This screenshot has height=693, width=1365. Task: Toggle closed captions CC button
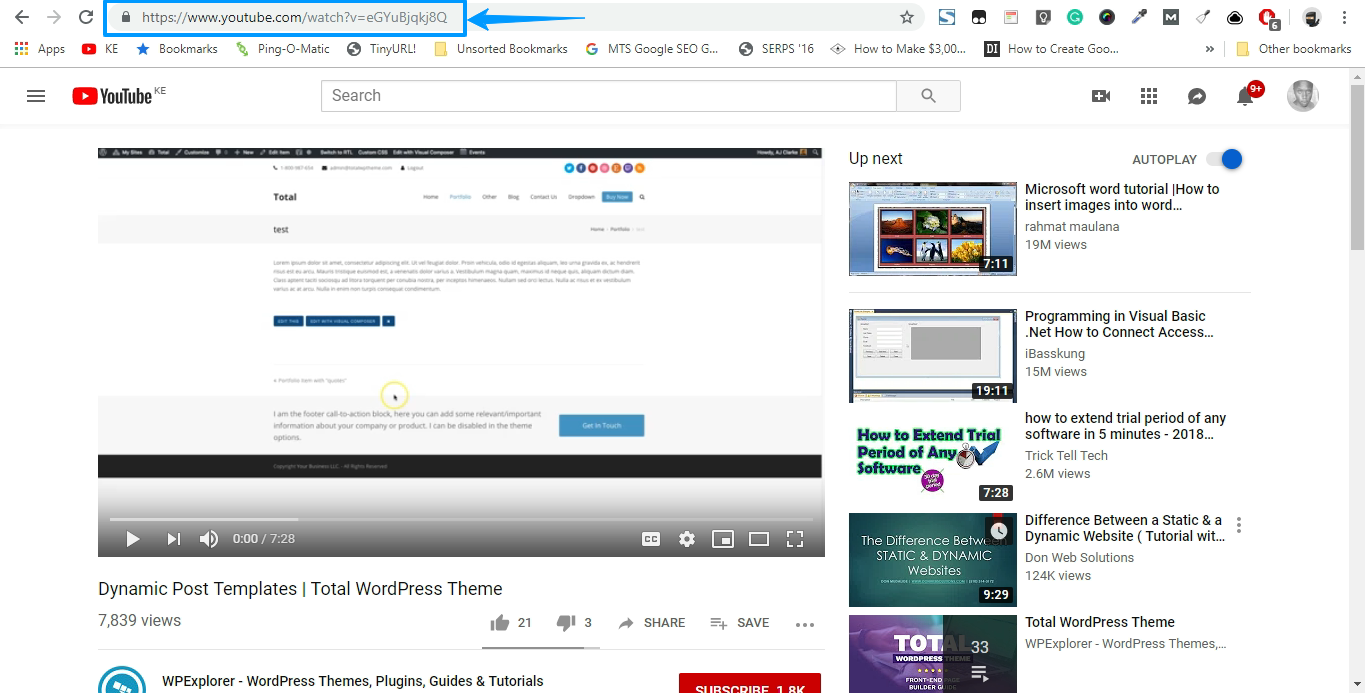point(651,539)
